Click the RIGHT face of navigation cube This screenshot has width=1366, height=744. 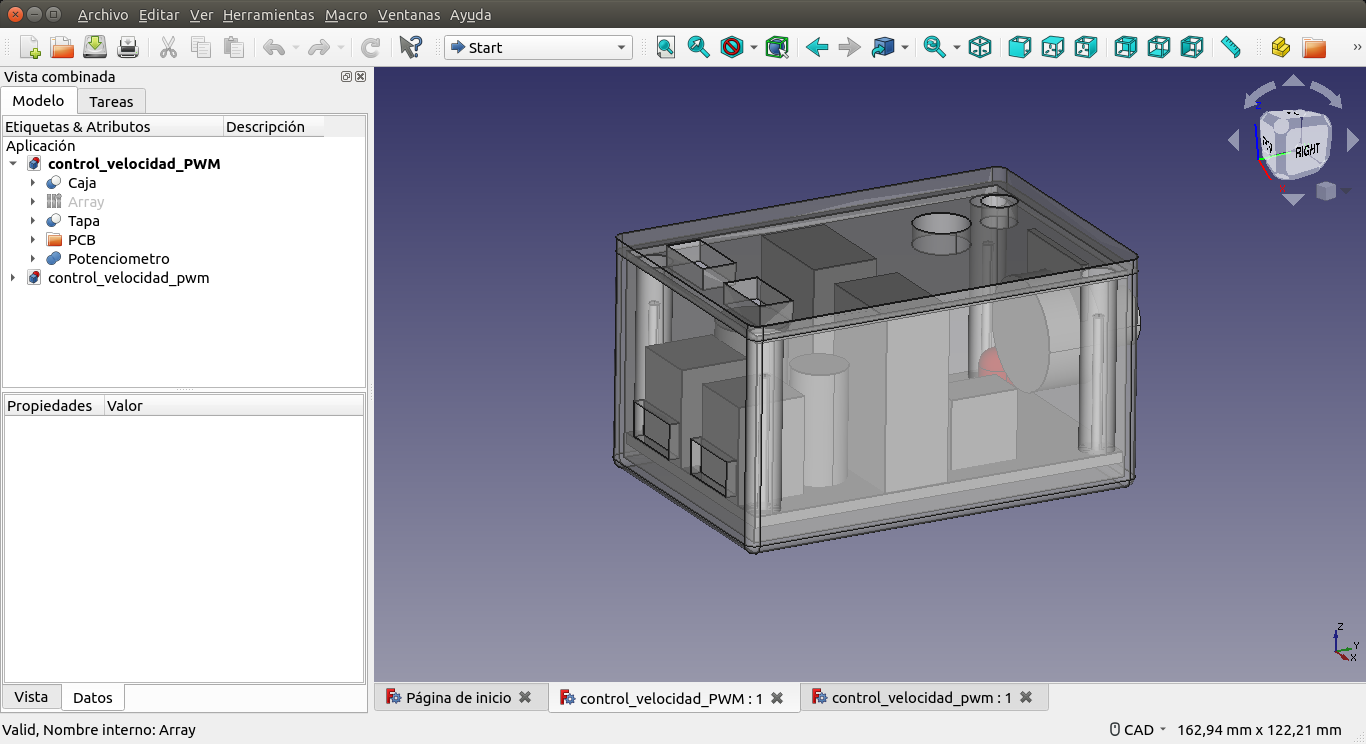tap(1306, 151)
